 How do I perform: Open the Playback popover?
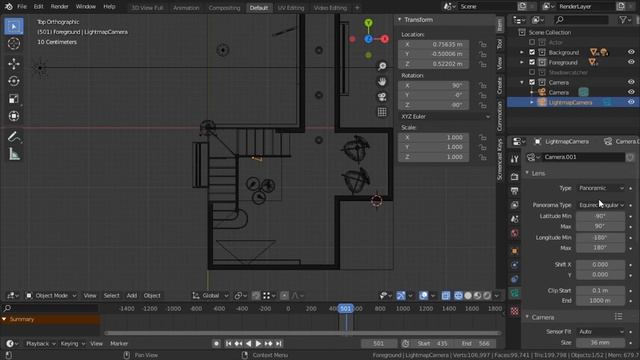[40, 344]
